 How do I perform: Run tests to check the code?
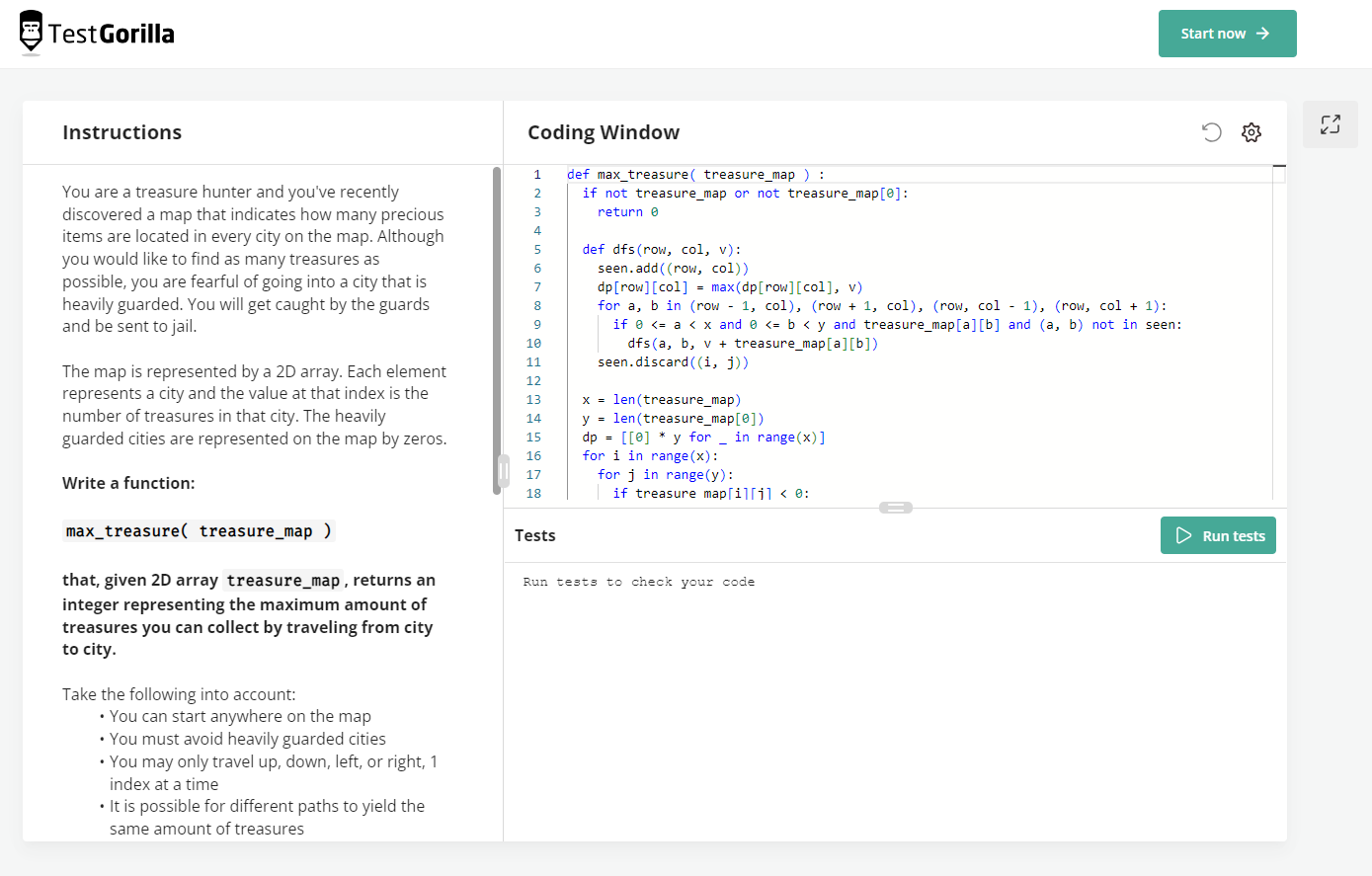pyautogui.click(x=1218, y=535)
